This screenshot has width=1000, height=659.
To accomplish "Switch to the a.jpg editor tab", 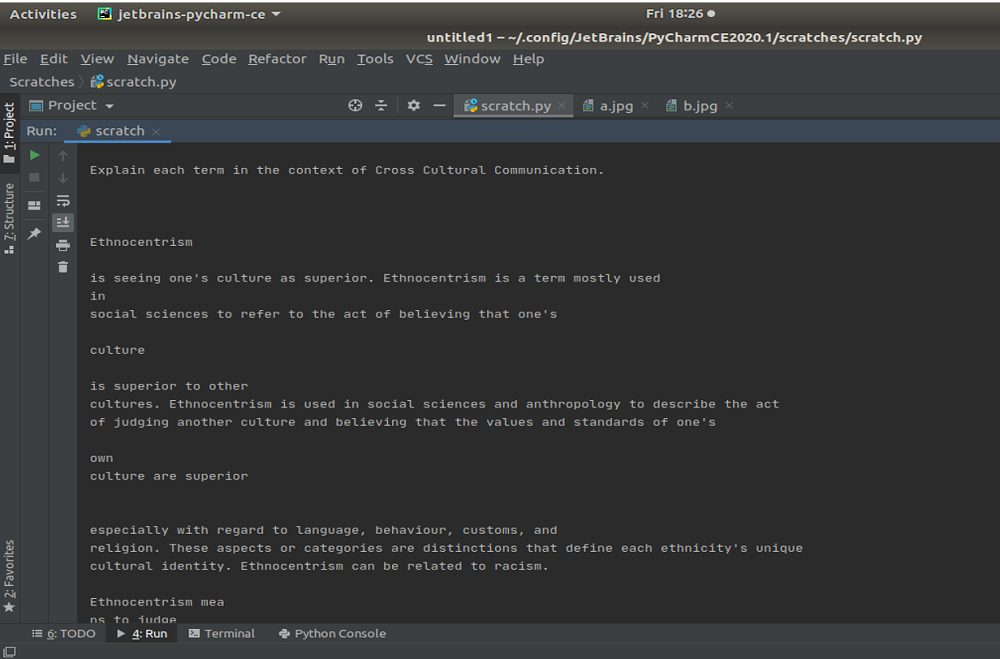I will tap(614, 105).
